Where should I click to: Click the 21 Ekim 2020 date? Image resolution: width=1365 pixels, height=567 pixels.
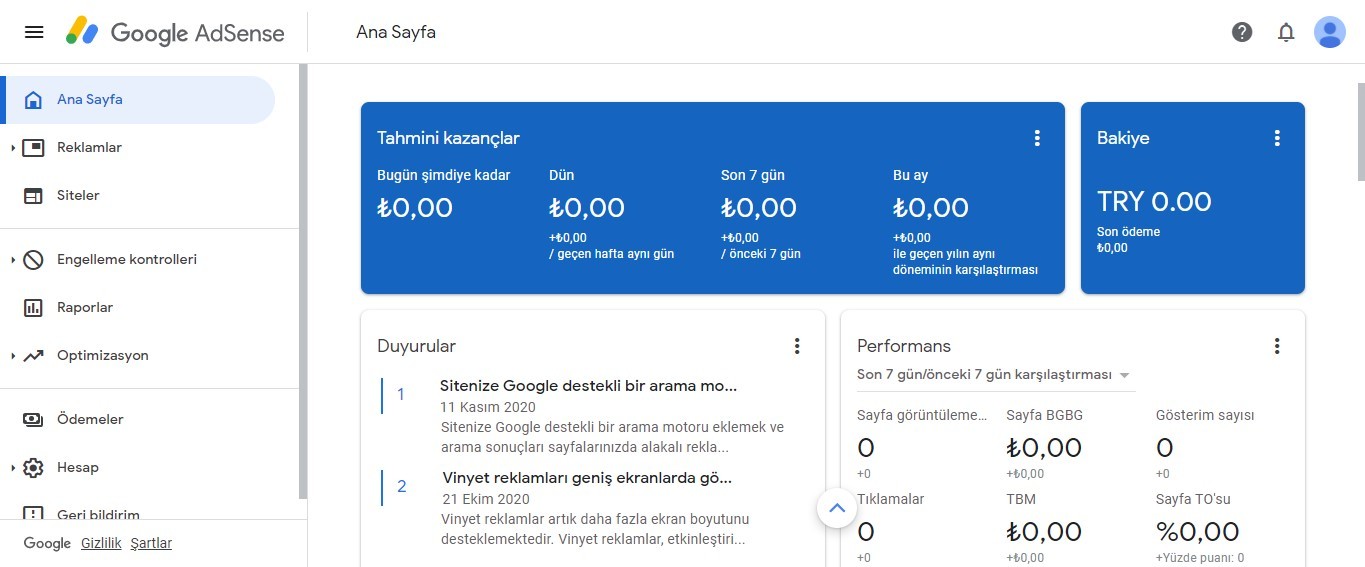point(485,499)
